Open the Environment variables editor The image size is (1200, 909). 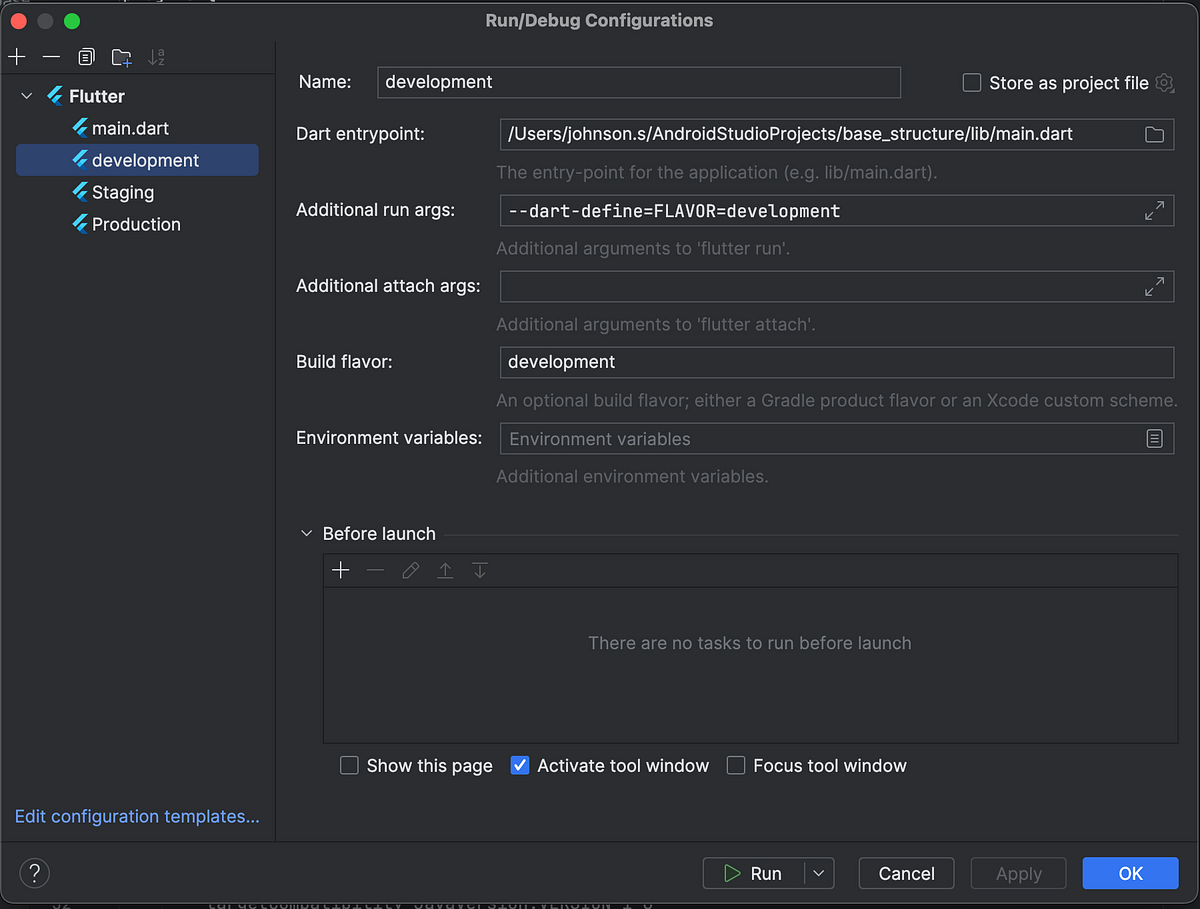[1155, 438]
